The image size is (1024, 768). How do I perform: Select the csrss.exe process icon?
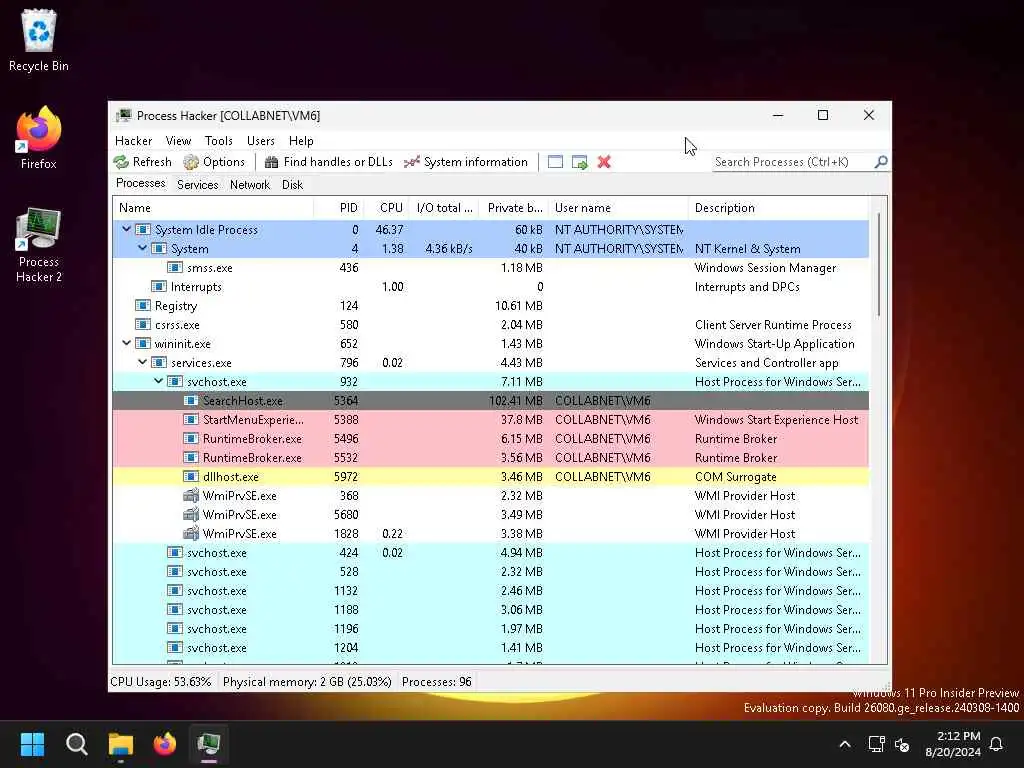(143, 325)
